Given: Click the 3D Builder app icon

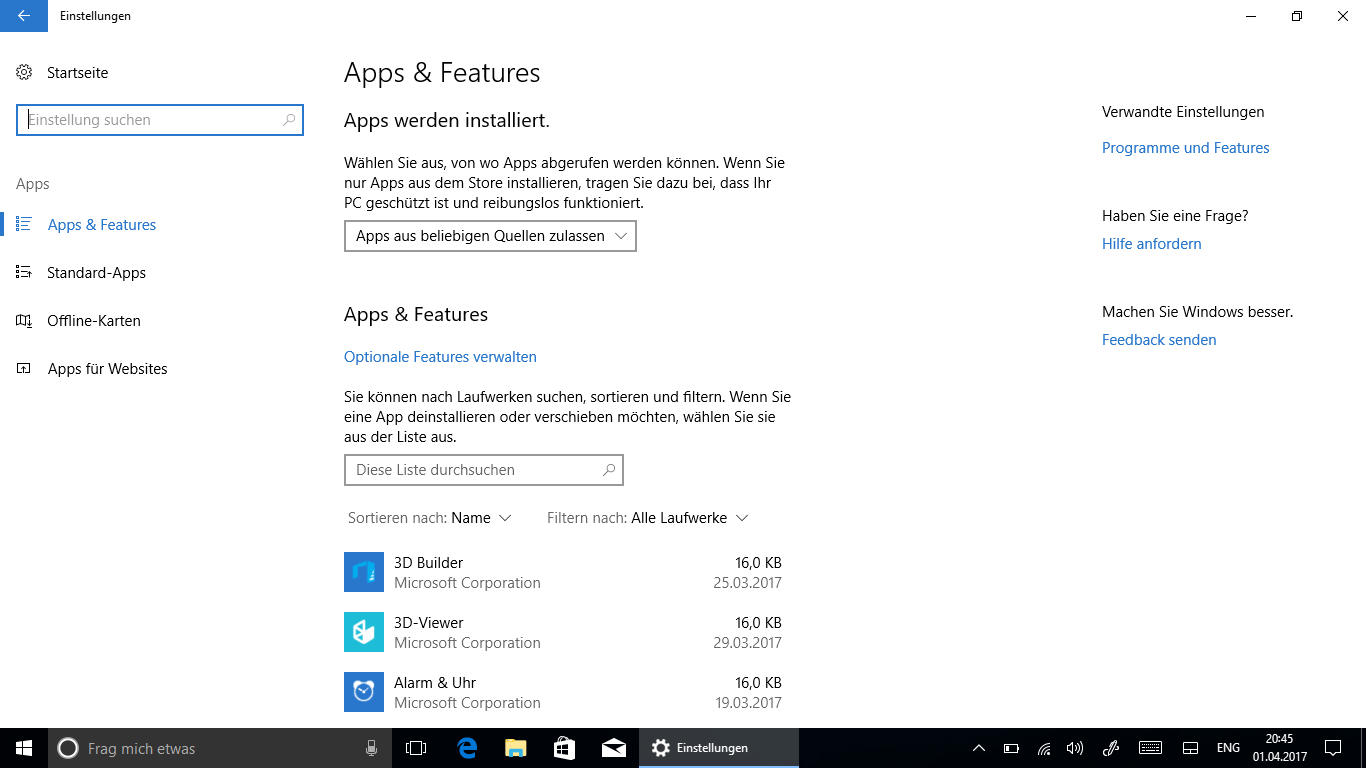Looking at the screenshot, I should pyautogui.click(x=364, y=572).
